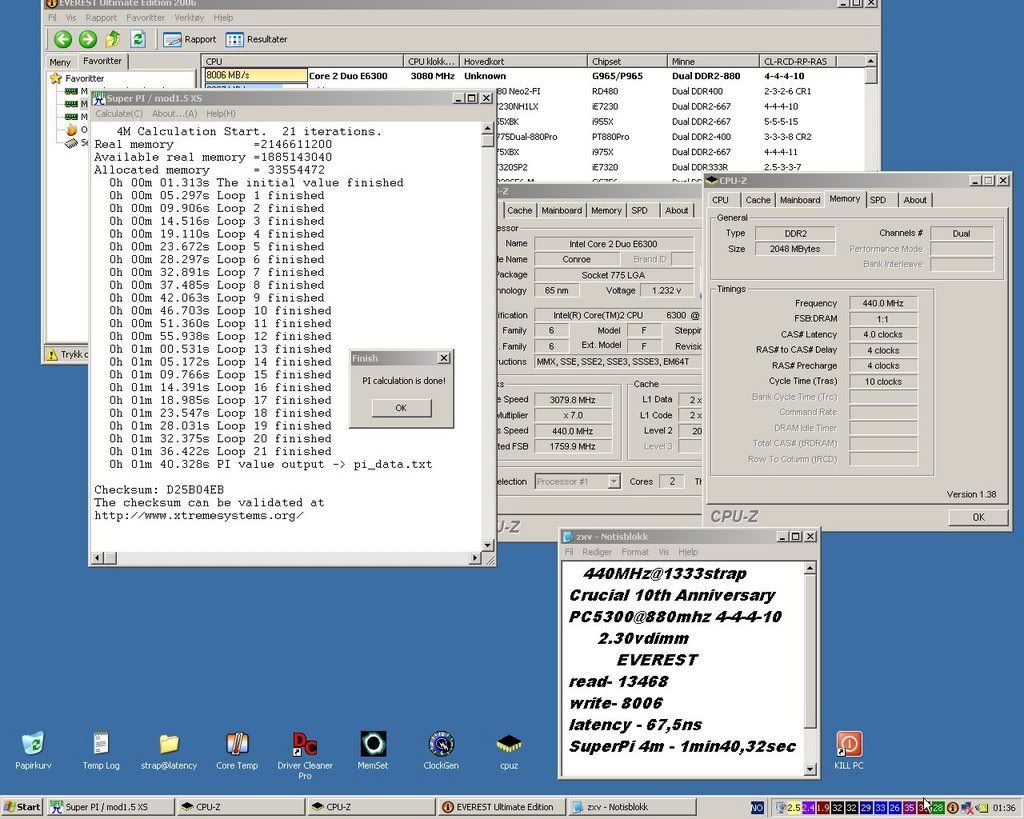
Task: Close the Finish dialog
Action: click(x=444, y=358)
